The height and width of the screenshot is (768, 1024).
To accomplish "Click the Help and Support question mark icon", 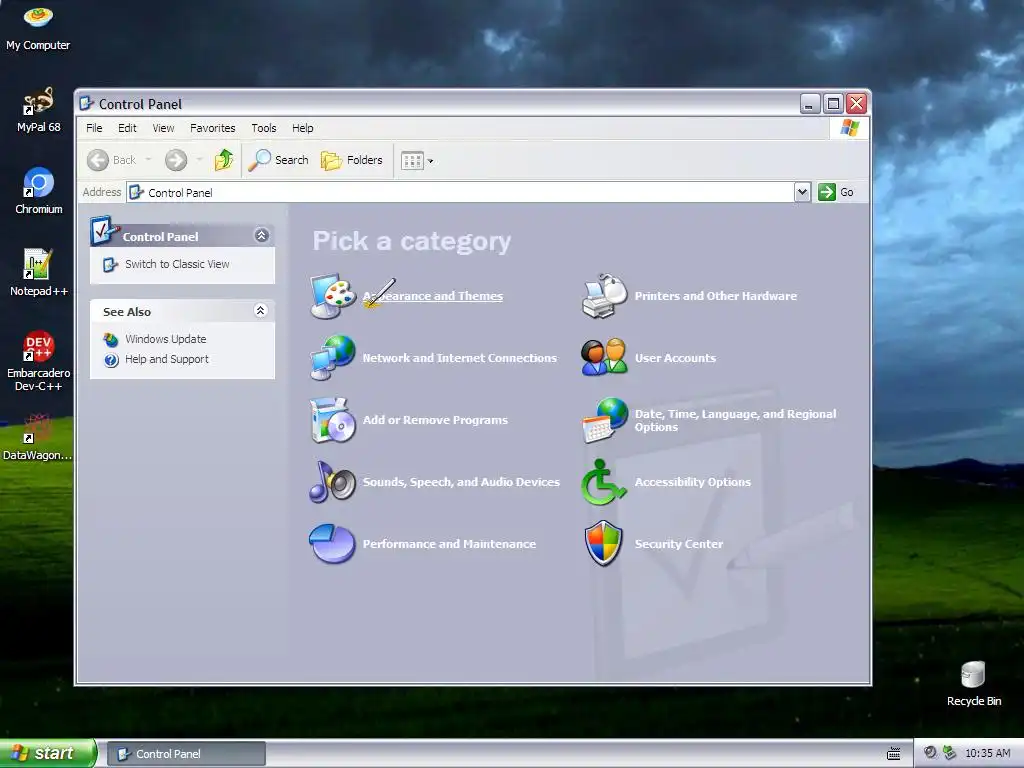I will pos(111,360).
